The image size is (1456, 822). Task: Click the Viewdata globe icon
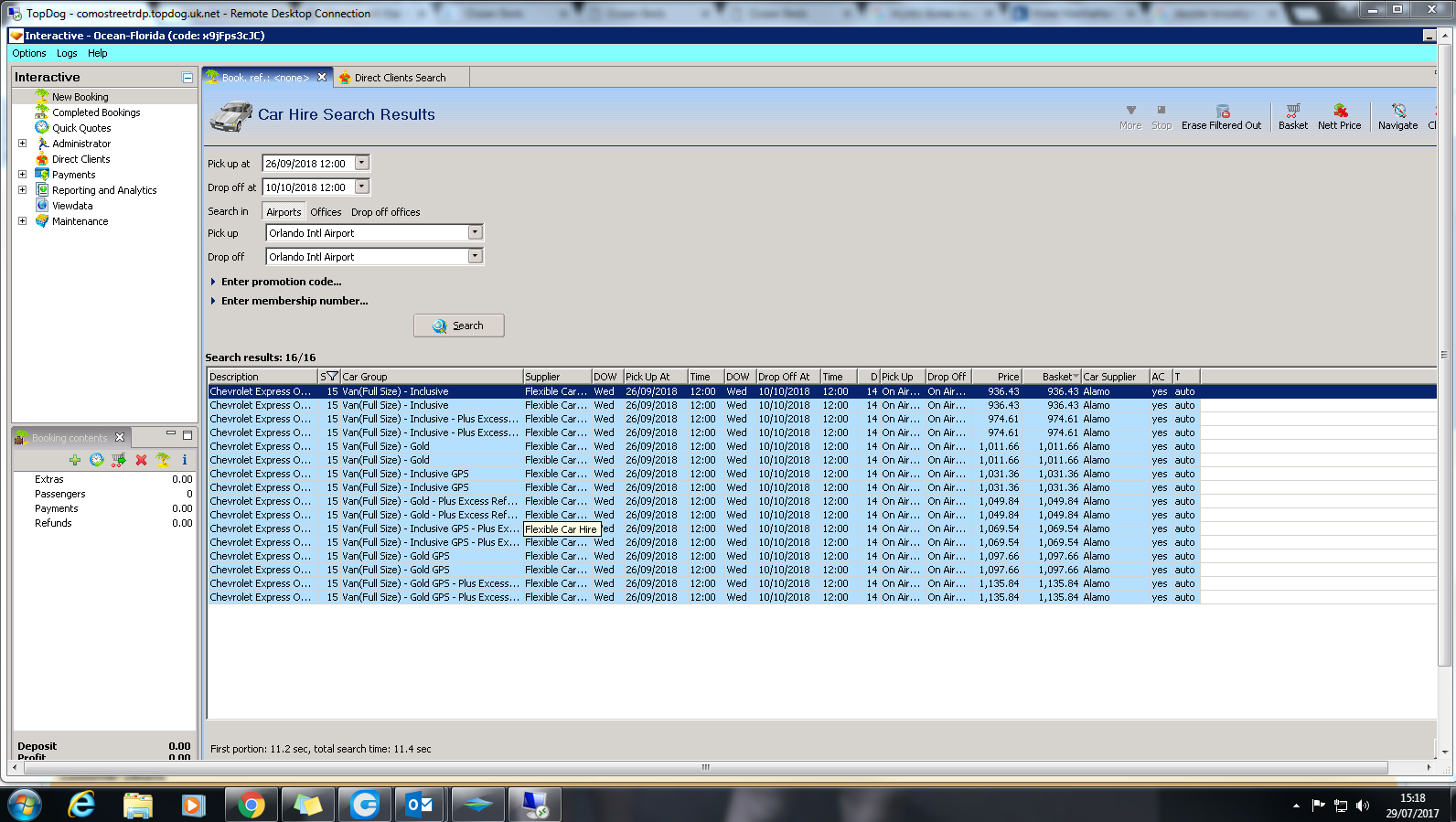point(42,205)
